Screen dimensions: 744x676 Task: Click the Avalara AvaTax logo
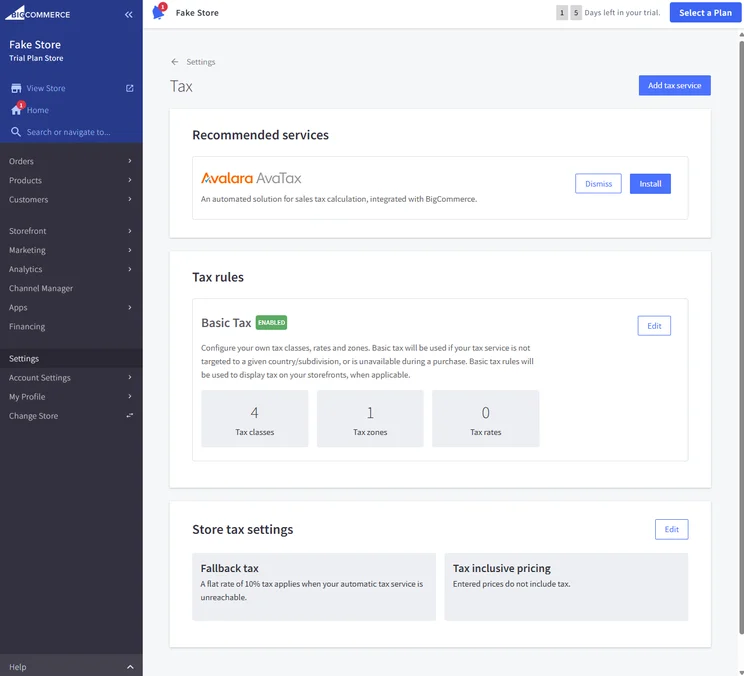tap(251, 178)
